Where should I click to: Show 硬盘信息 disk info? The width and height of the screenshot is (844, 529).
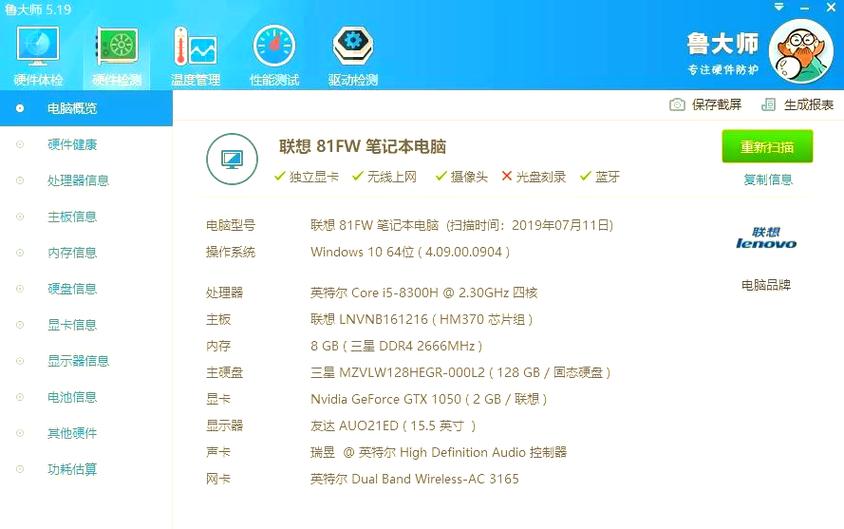point(72,289)
